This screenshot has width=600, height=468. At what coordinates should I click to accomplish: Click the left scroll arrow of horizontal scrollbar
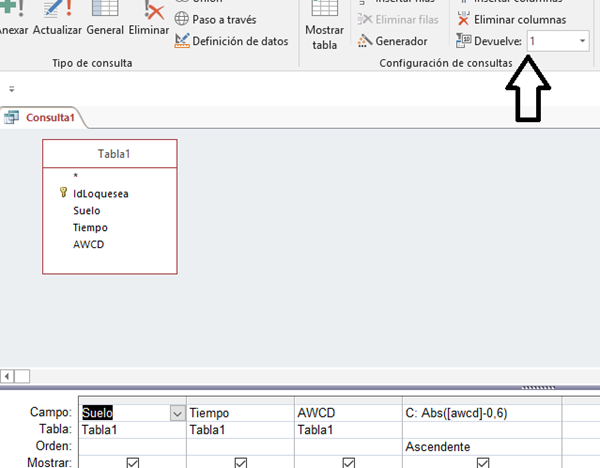point(7,376)
